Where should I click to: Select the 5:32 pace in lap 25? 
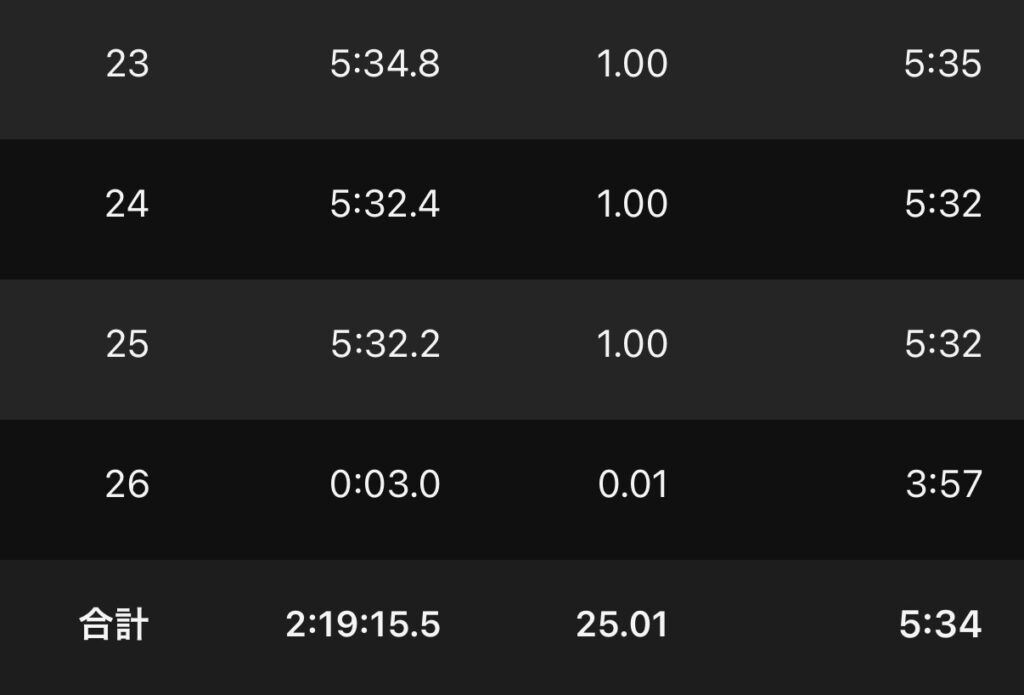(x=942, y=345)
